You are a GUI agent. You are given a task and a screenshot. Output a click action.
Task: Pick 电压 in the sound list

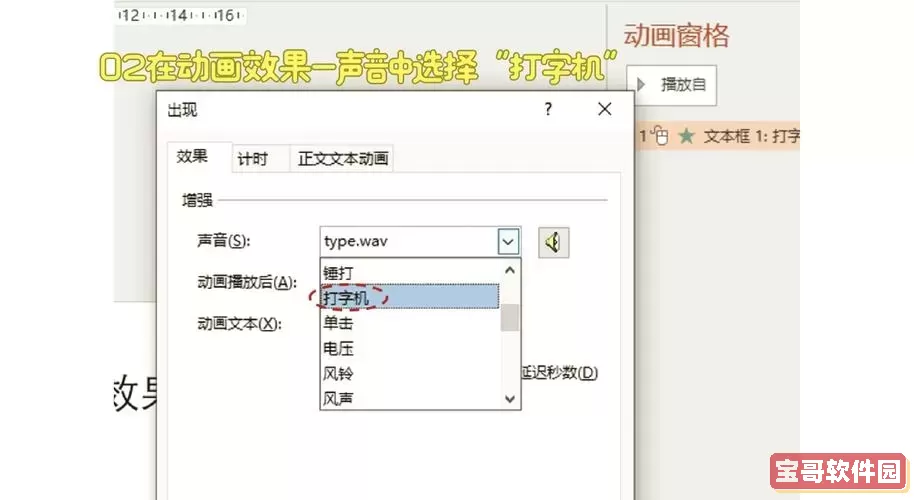point(410,348)
